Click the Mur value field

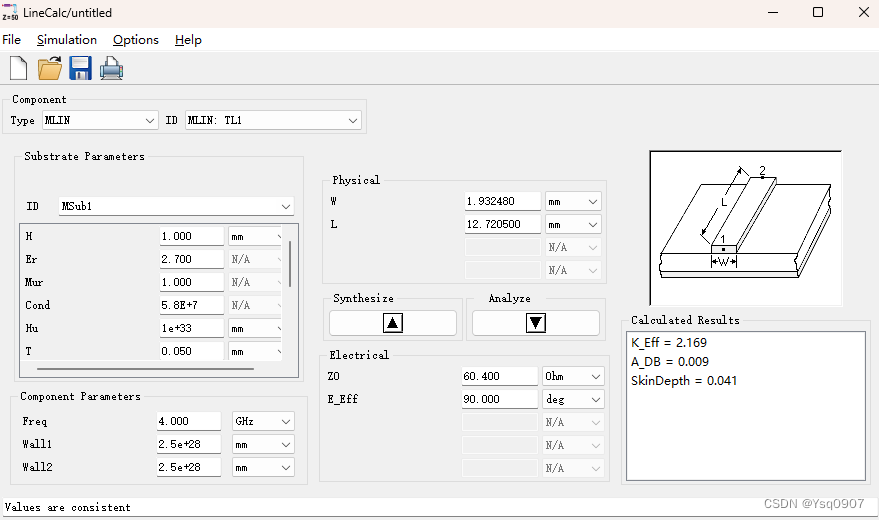pyautogui.click(x=191, y=282)
